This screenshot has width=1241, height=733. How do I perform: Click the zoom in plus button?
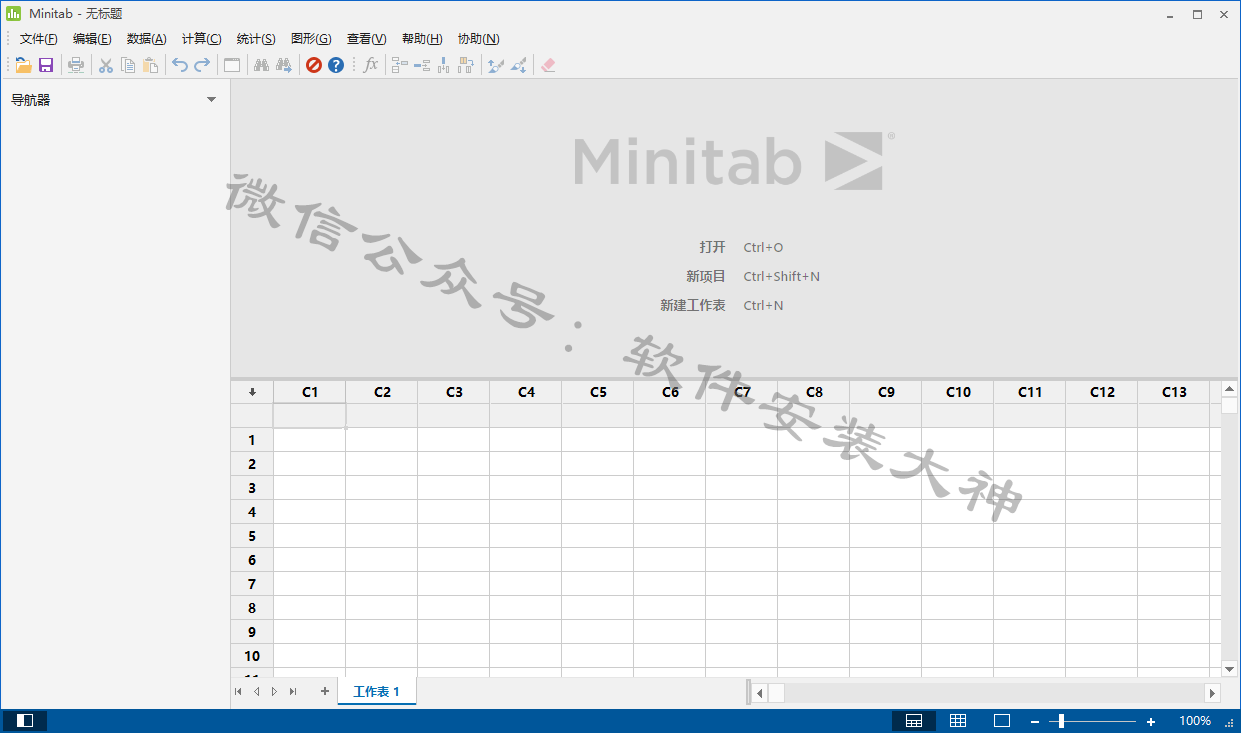(x=1151, y=721)
